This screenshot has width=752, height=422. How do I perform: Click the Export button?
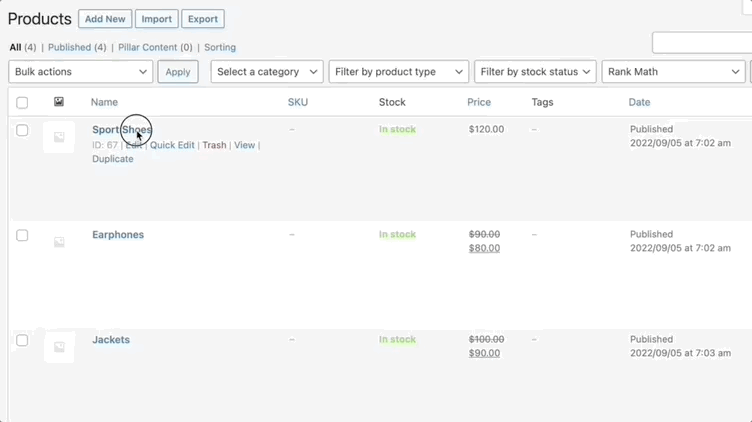[203, 19]
